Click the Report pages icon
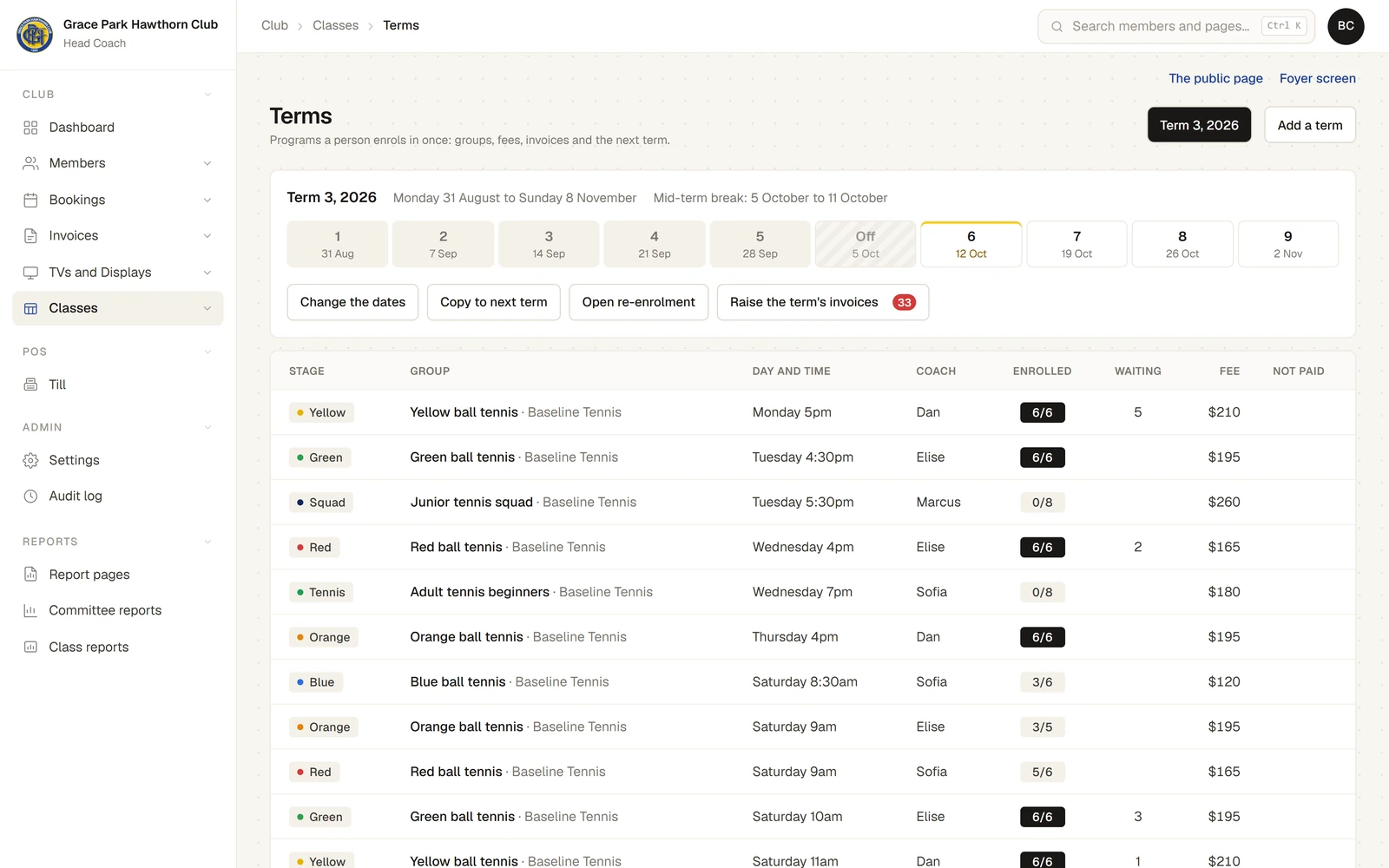 pyautogui.click(x=30, y=575)
